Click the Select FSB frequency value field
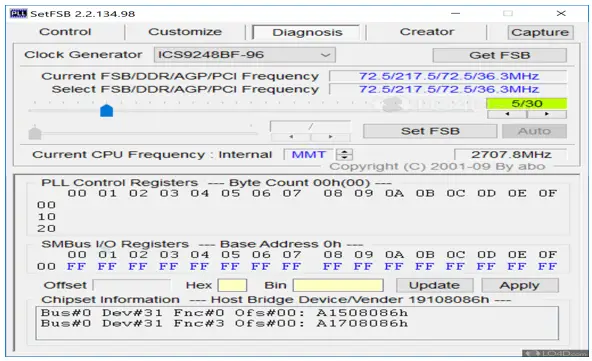Screen dimensions: 592x361 pos(448,89)
